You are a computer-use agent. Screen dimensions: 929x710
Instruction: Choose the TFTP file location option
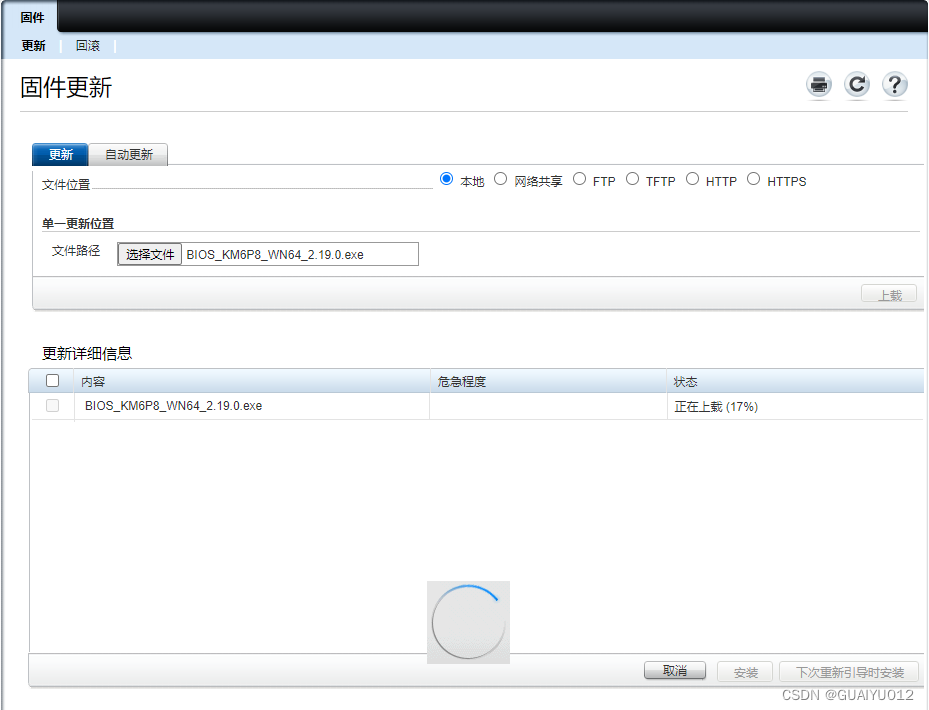tap(632, 179)
